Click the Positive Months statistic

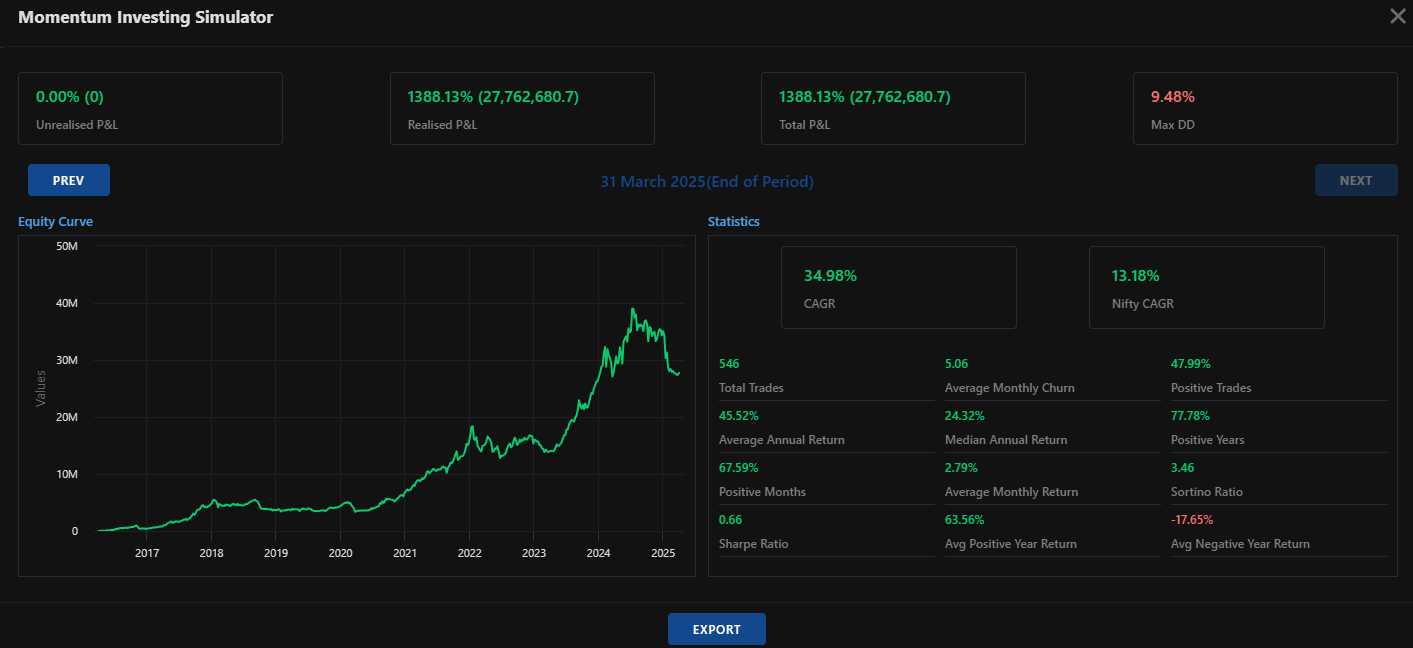(762, 491)
